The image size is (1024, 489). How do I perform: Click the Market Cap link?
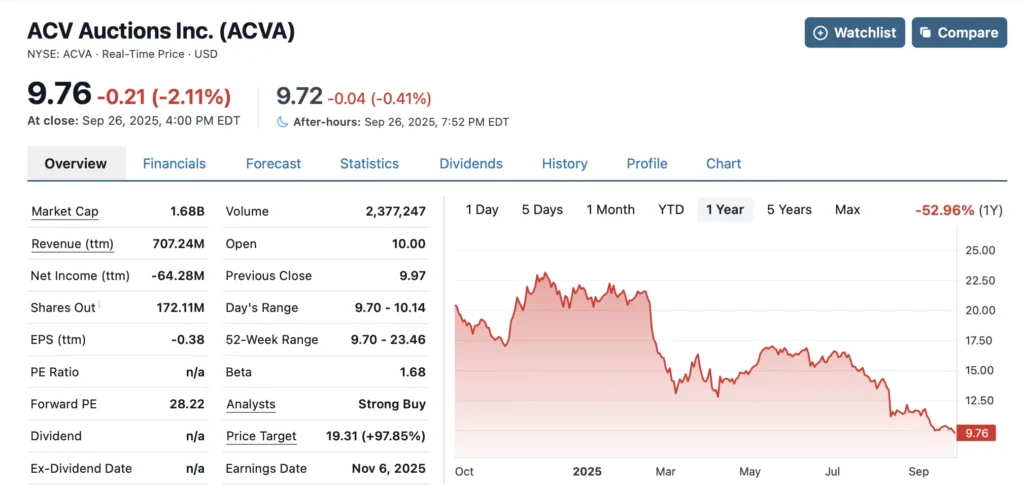click(x=65, y=212)
